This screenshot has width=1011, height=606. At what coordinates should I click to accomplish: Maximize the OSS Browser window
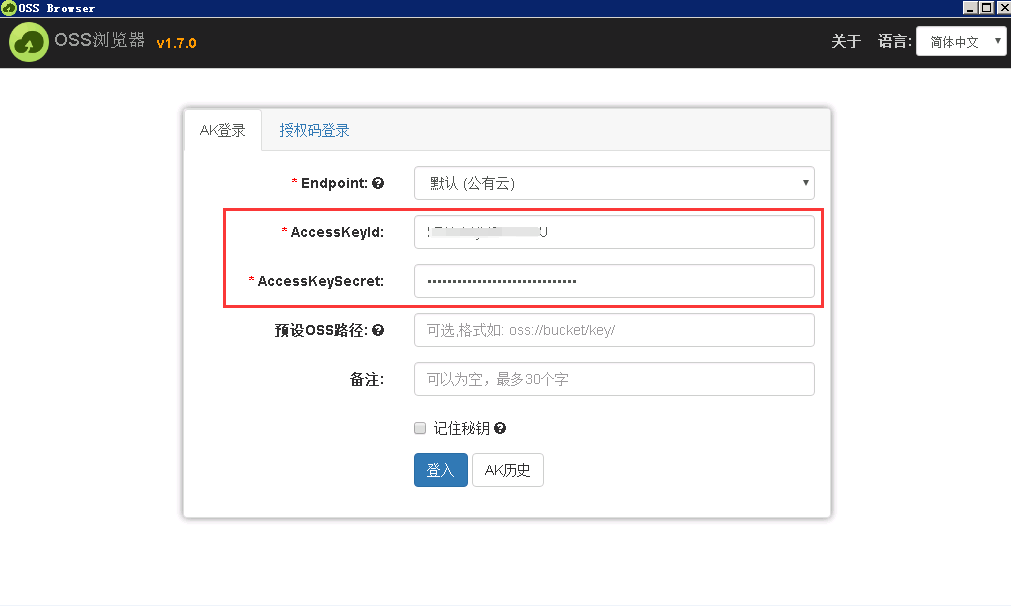[986, 7]
